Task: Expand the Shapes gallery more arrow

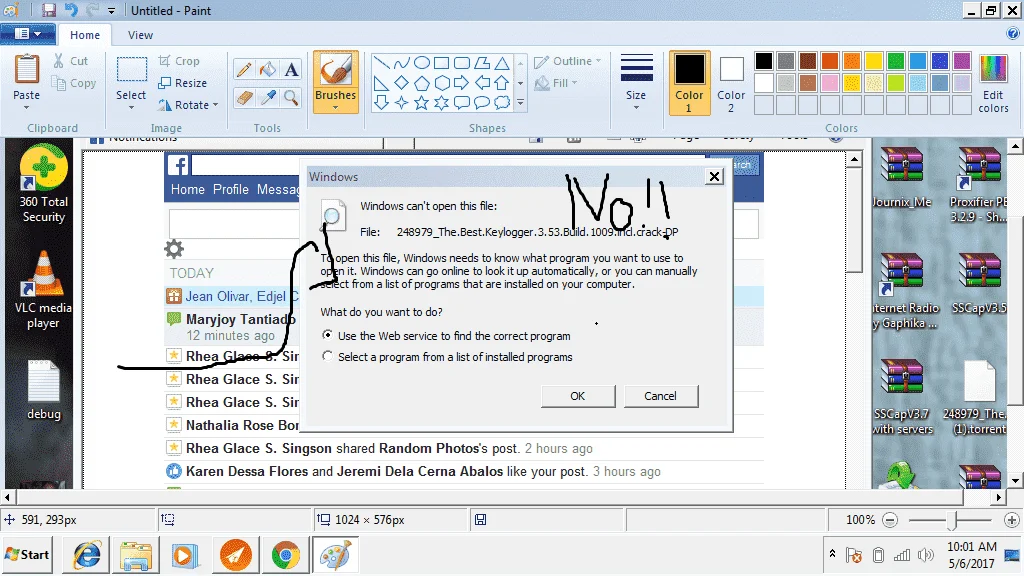Action: pos(520,103)
